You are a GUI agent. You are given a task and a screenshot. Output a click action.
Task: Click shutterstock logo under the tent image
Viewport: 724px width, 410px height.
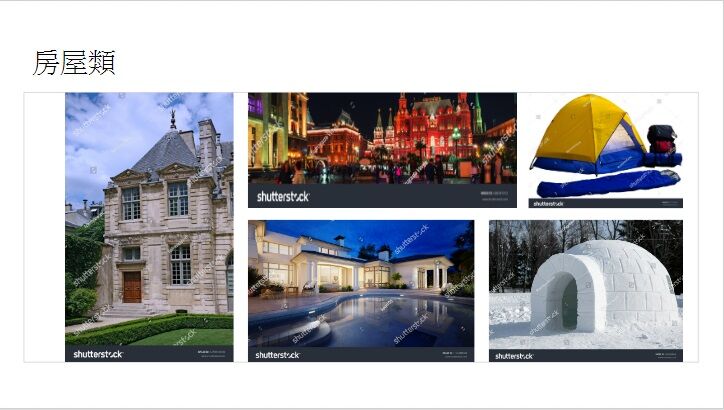(x=548, y=204)
